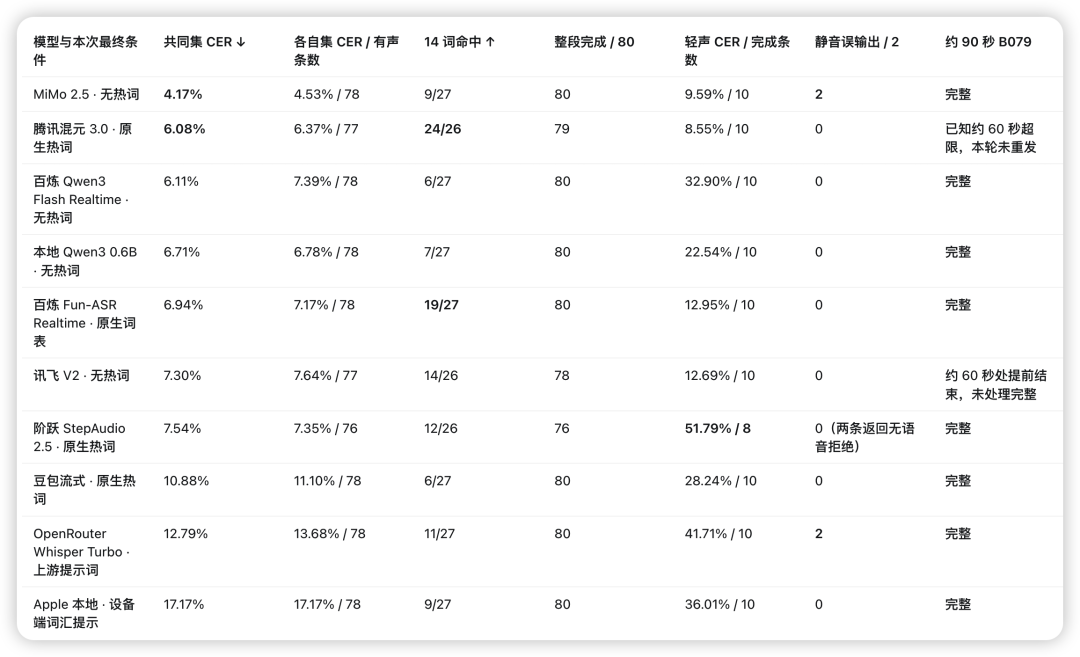Select the 本地 Qwen3 0.6B row label
The height and width of the screenshot is (657, 1080).
pos(85,261)
